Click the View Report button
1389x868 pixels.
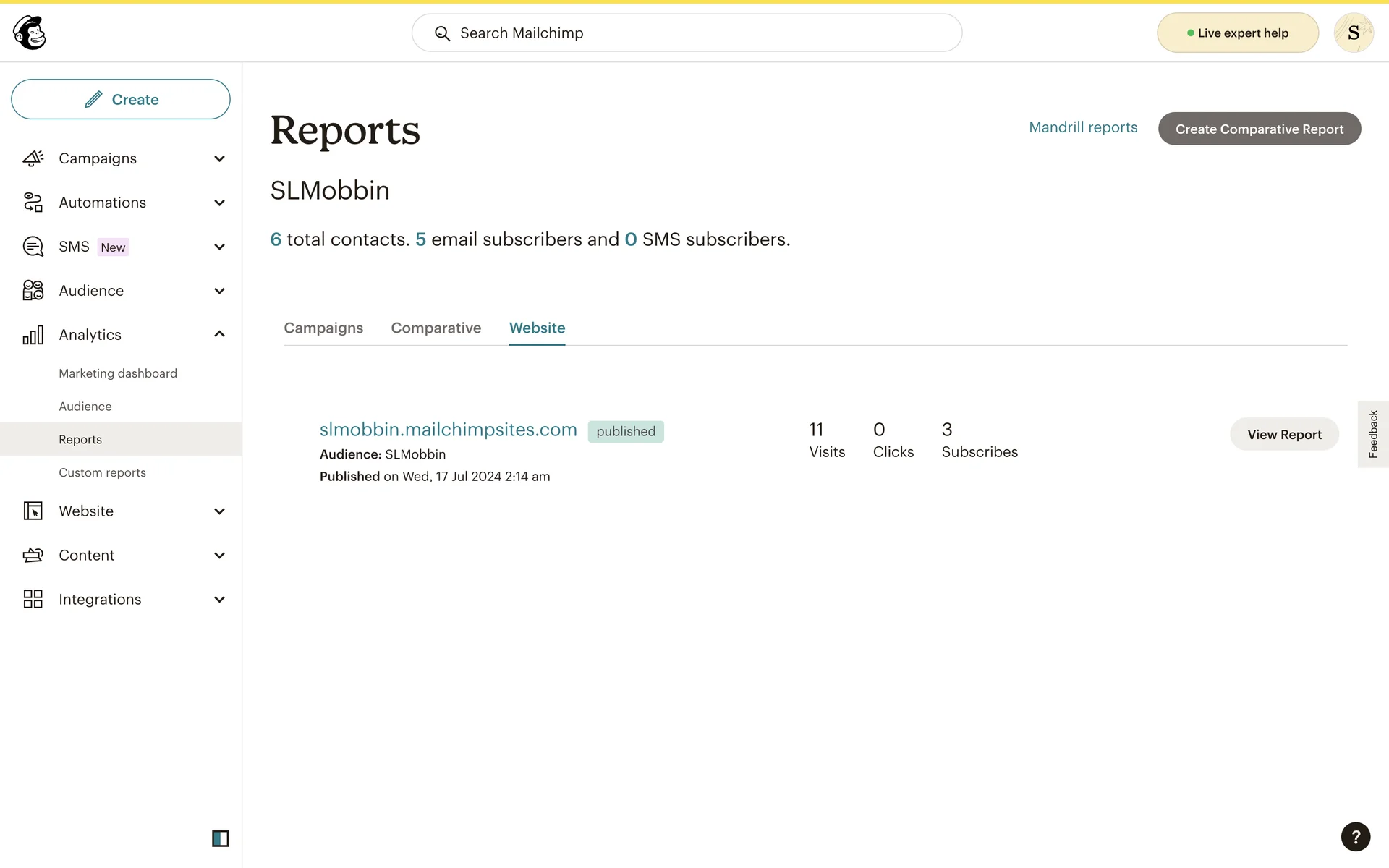[x=1284, y=434]
